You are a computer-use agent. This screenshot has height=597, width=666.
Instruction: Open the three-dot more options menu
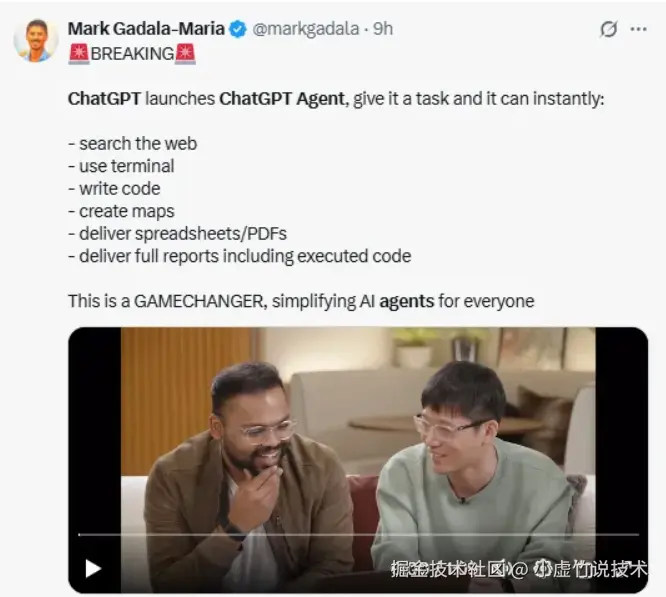(x=638, y=29)
